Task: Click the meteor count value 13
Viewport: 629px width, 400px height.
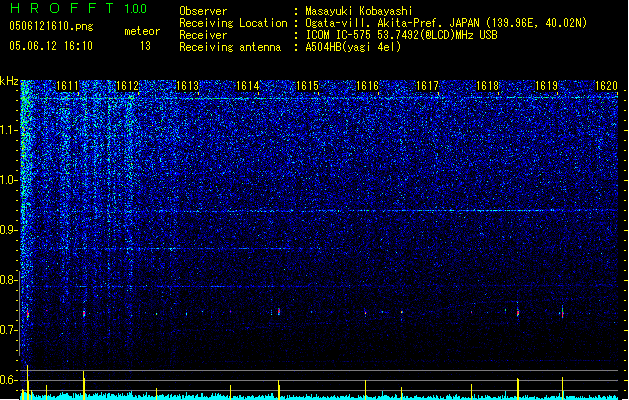Action: (x=145, y=46)
